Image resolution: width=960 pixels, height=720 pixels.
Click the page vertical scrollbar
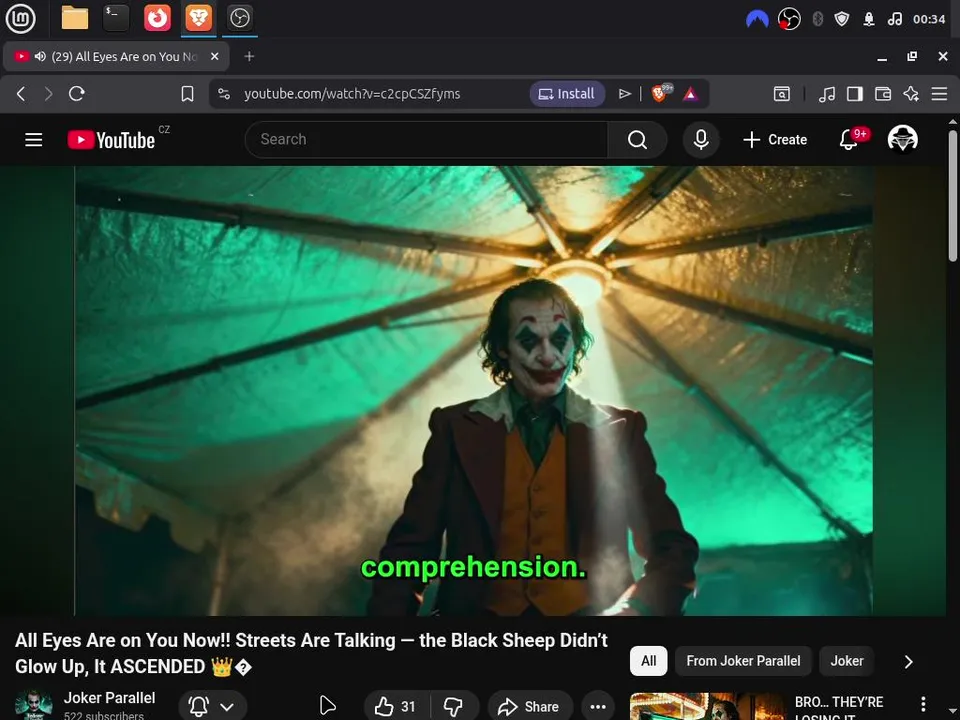click(x=953, y=196)
